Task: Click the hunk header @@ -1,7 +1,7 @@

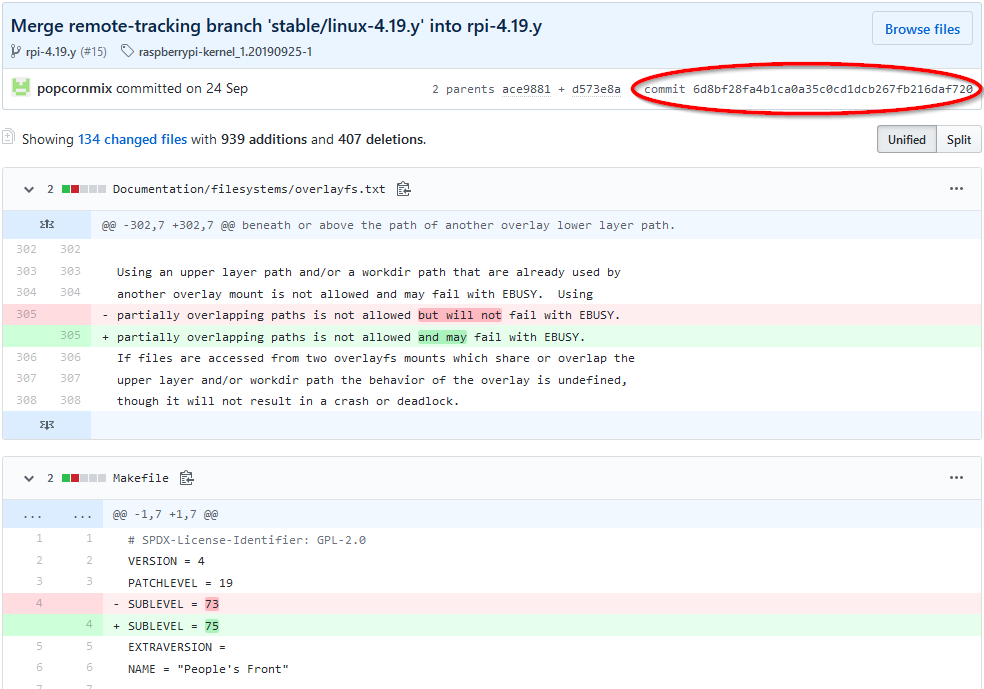Action: (x=165, y=515)
